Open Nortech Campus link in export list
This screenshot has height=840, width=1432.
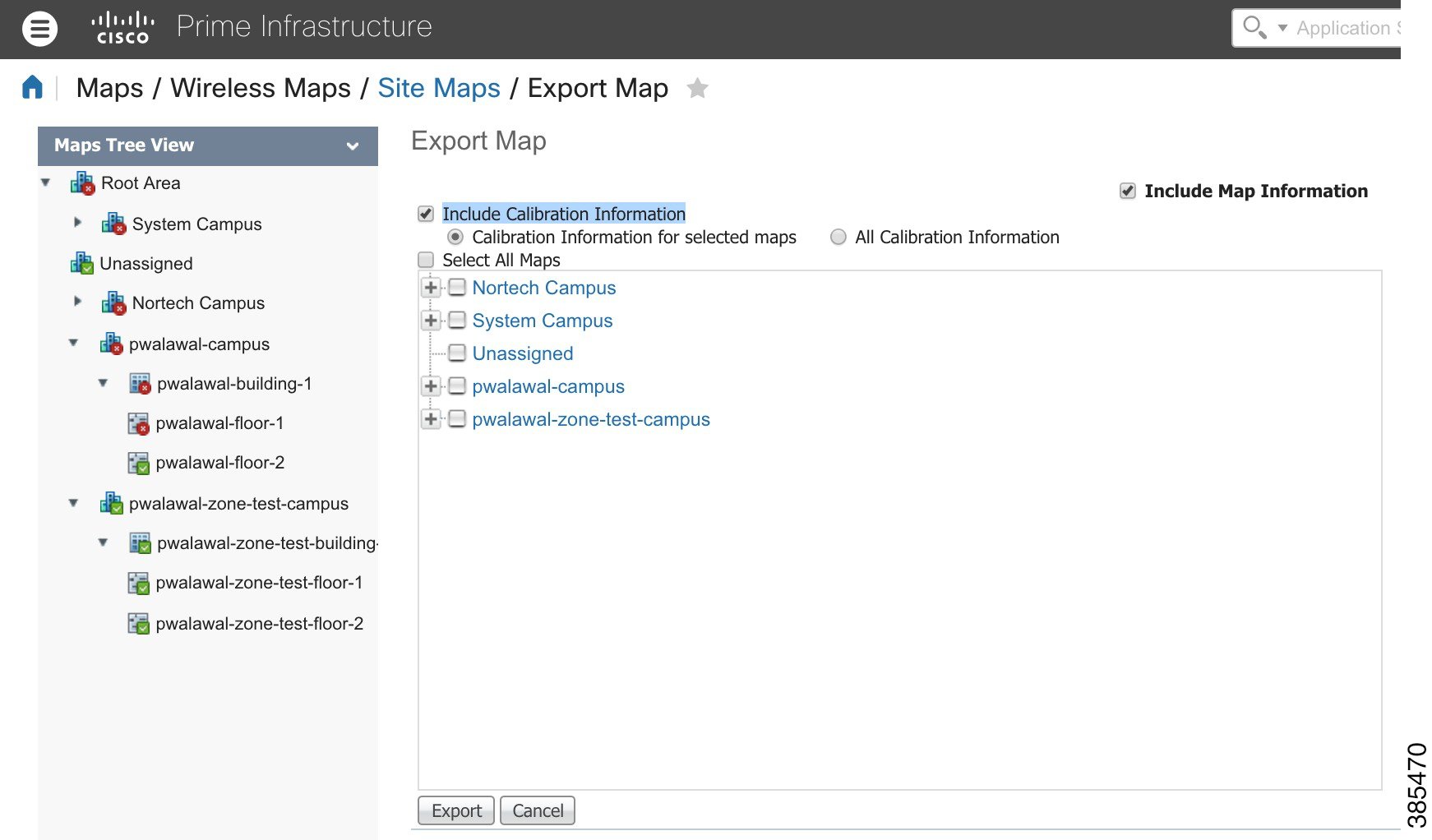pyautogui.click(x=544, y=288)
